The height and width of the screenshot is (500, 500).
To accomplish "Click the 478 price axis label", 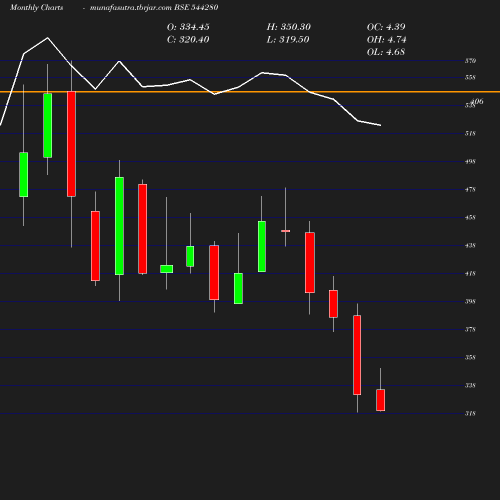I will click(x=470, y=189).
